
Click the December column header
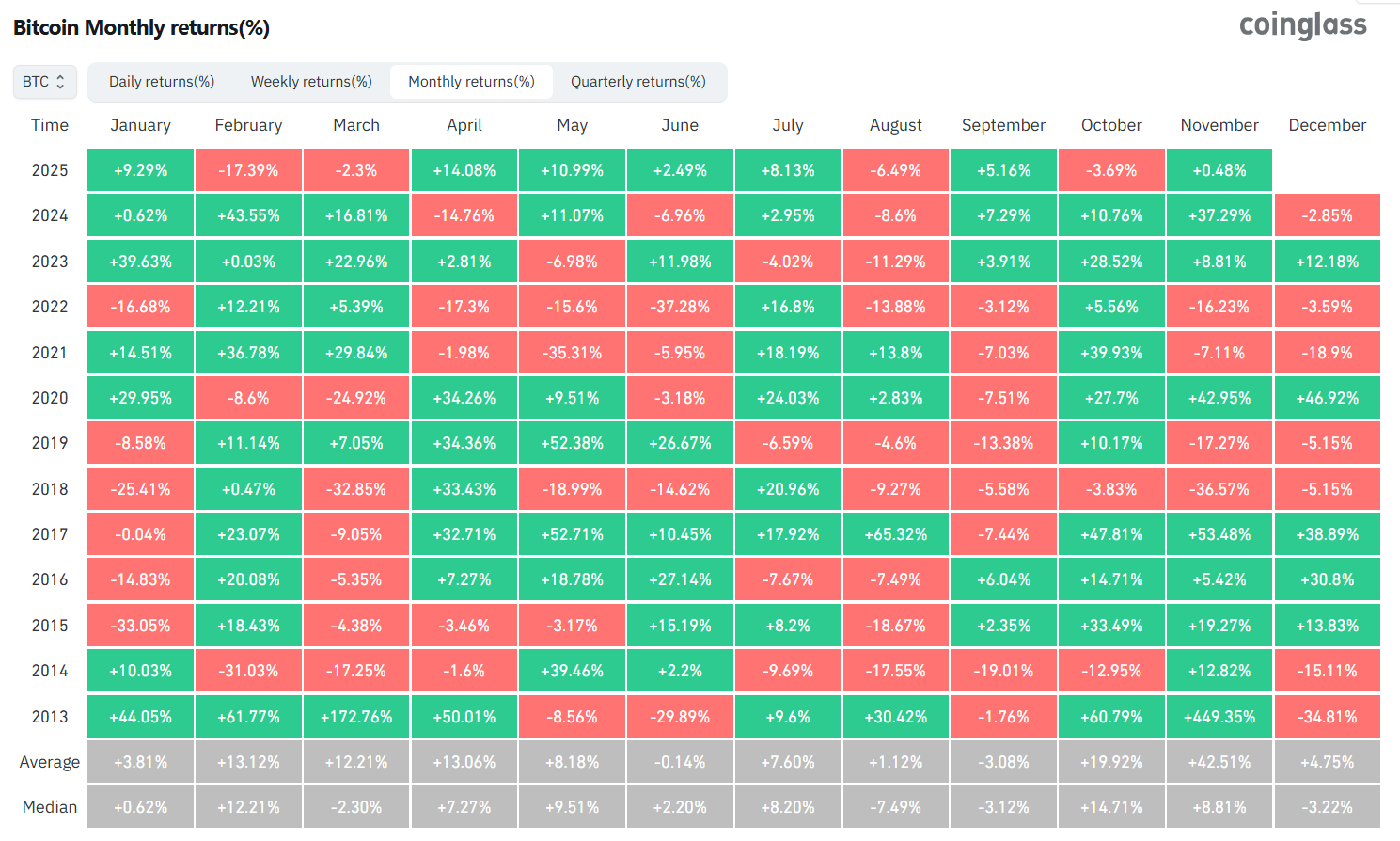[1328, 125]
